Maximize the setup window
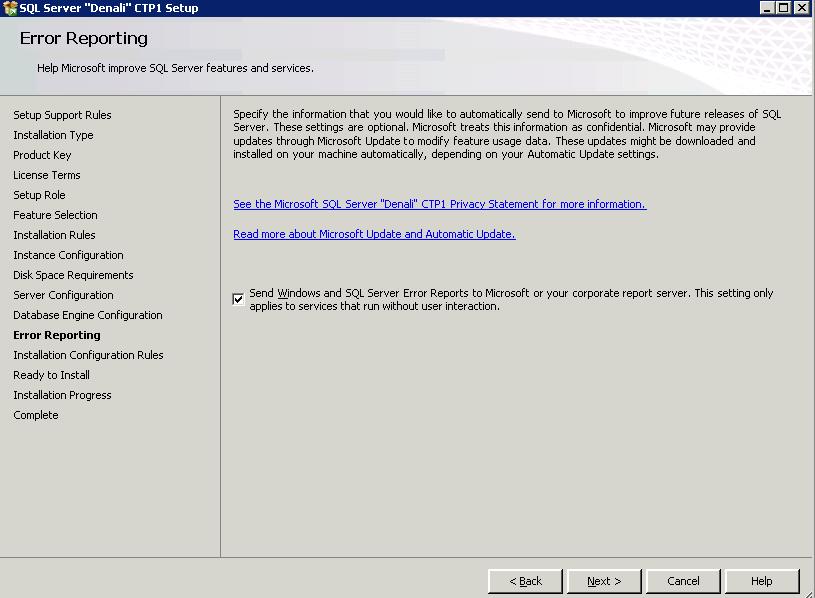The width and height of the screenshot is (815, 598). pos(784,8)
